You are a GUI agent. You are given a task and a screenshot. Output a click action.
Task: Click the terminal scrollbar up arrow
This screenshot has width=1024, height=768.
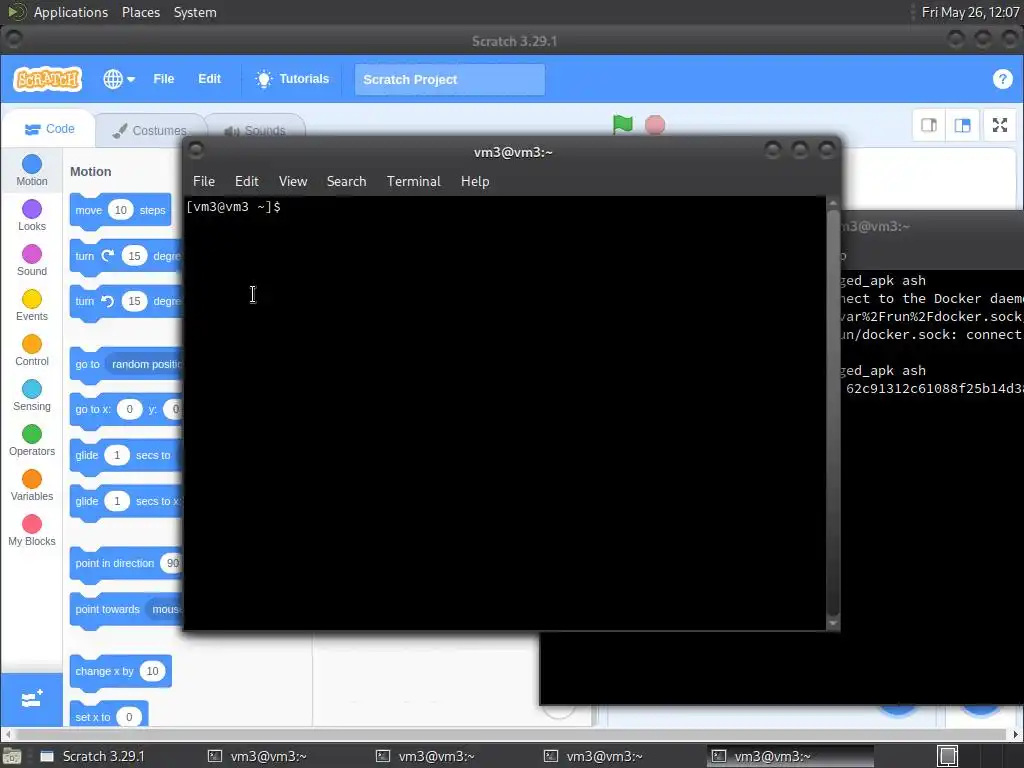click(833, 203)
